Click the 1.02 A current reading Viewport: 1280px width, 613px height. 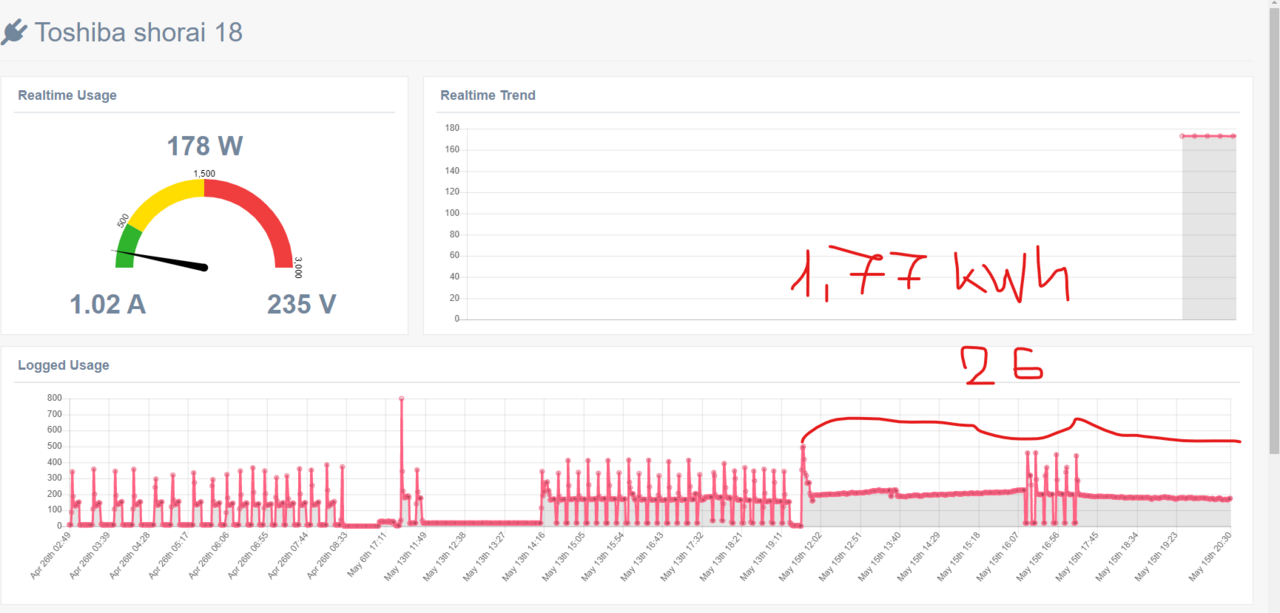pos(108,304)
